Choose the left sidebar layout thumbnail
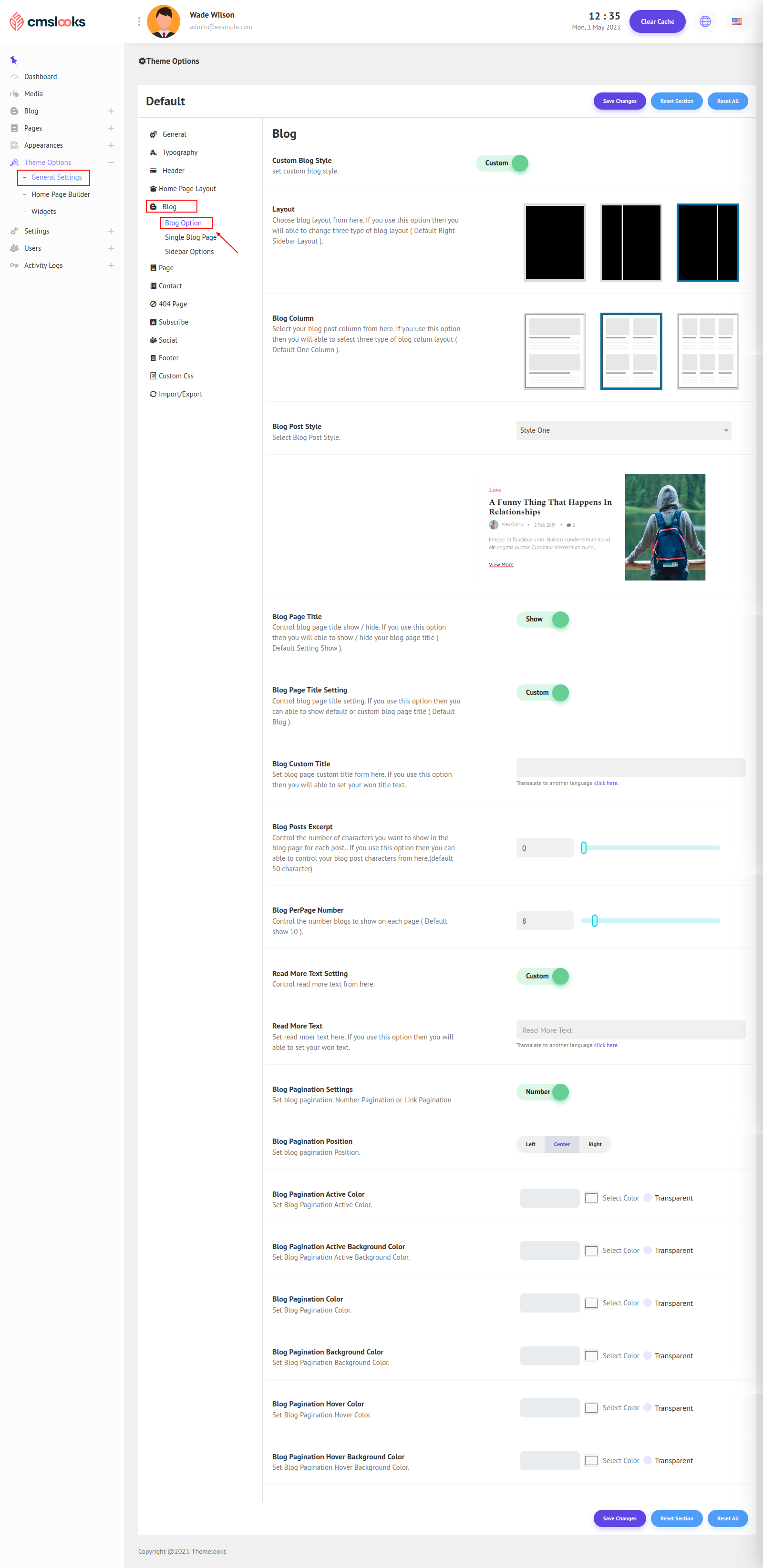This screenshot has width=763, height=1568. click(631, 242)
